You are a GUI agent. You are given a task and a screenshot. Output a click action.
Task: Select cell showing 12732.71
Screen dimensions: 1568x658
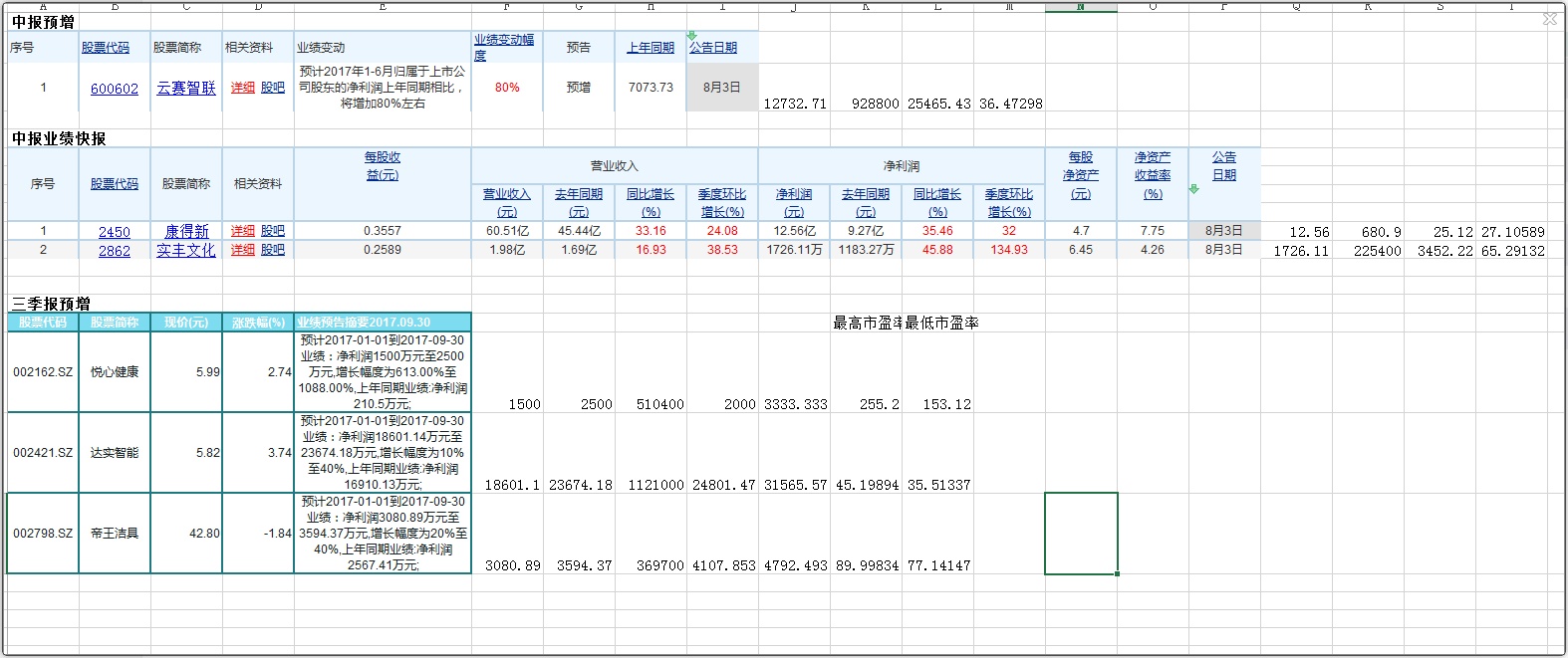click(x=794, y=88)
